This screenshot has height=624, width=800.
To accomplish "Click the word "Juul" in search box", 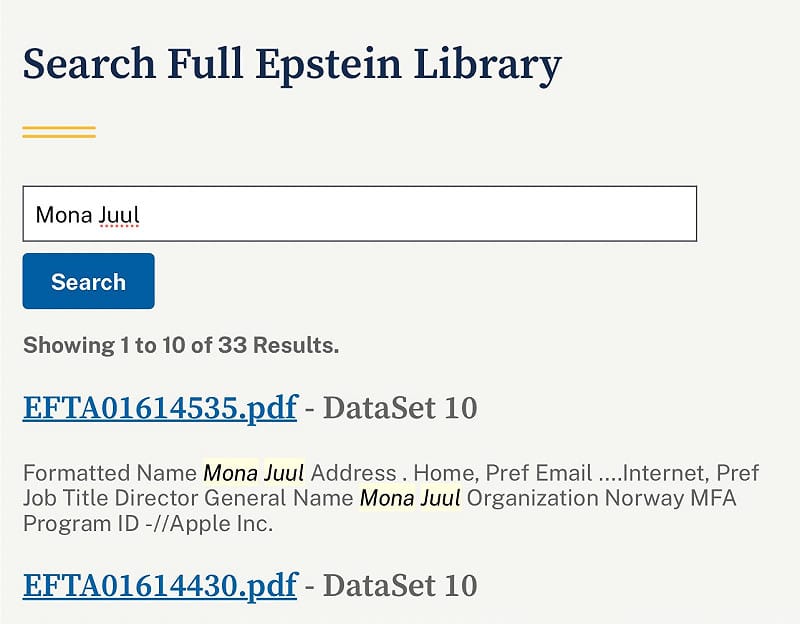I will point(119,214).
